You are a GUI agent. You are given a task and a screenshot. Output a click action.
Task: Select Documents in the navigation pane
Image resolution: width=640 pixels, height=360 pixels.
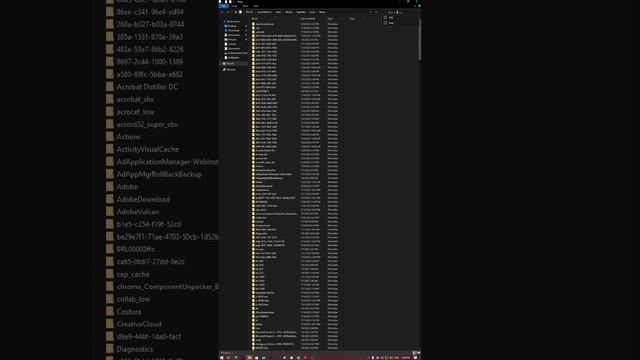pyautogui.click(x=233, y=35)
